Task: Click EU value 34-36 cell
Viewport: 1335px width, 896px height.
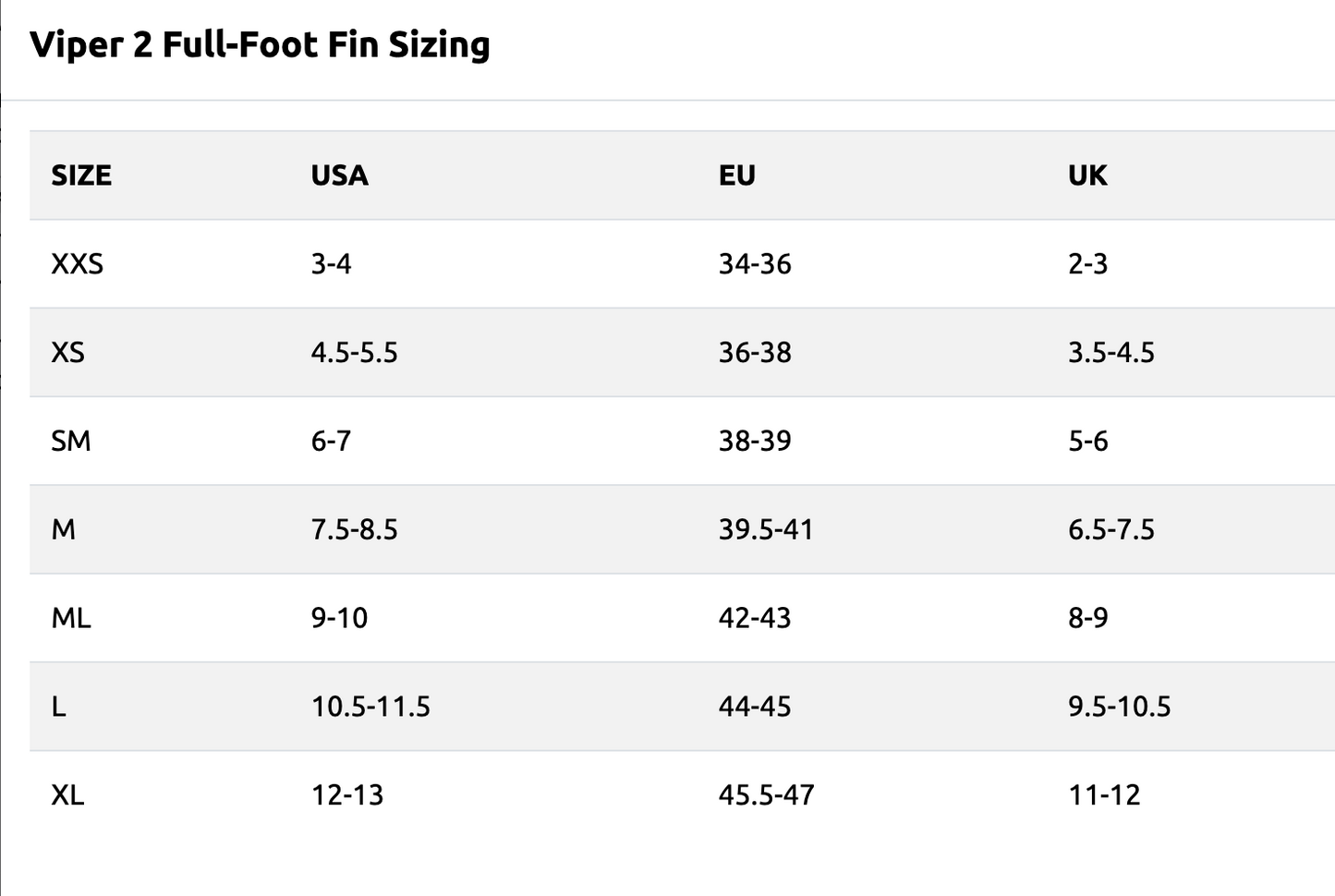Action: [755, 264]
